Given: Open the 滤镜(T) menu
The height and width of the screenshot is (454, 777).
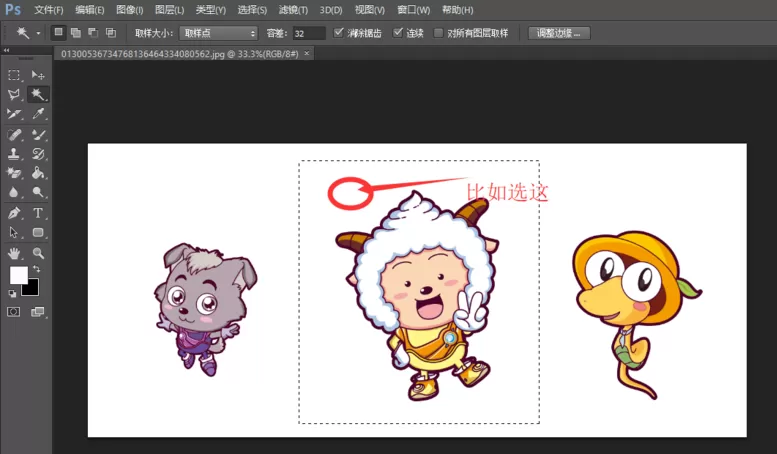Looking at the screenshot, I should point(293,10).
